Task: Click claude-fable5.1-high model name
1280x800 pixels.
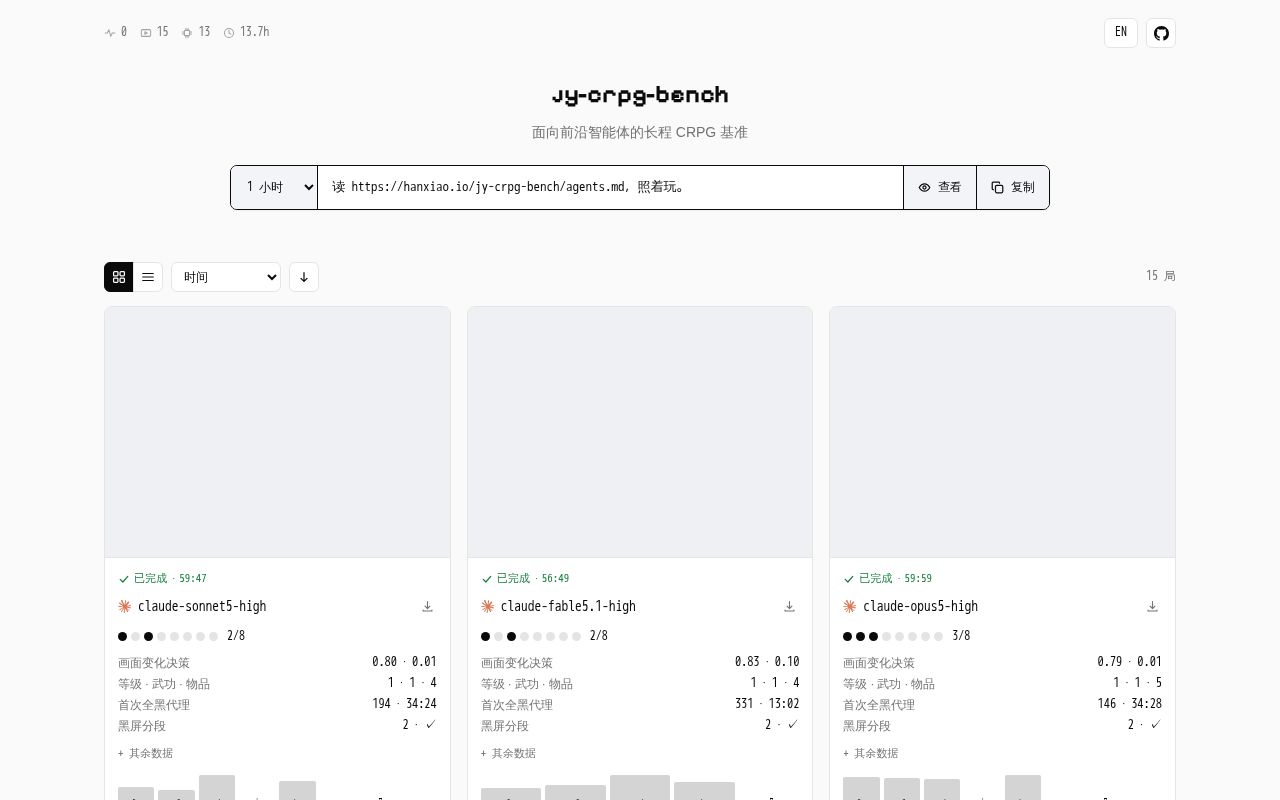Action: (x=568, y=606)
